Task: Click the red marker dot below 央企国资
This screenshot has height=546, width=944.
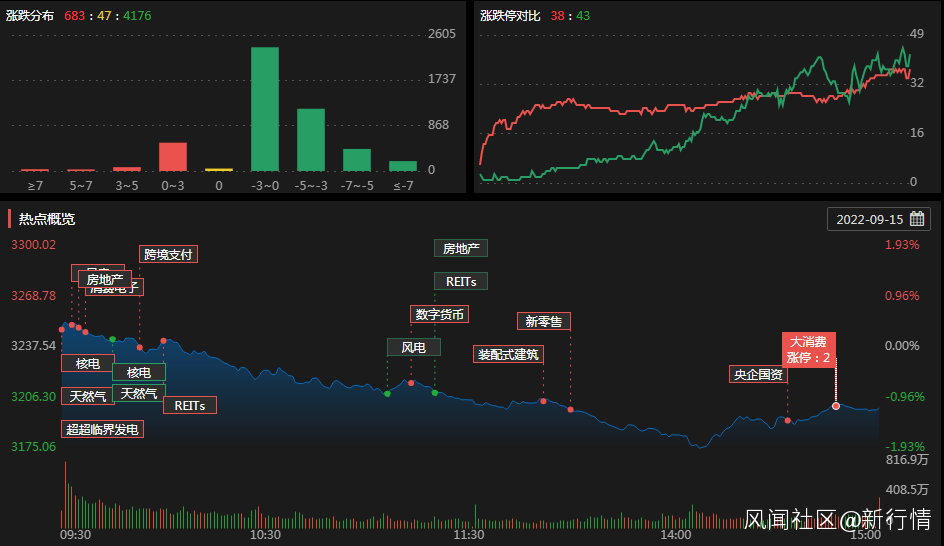Action: point(787,420)
